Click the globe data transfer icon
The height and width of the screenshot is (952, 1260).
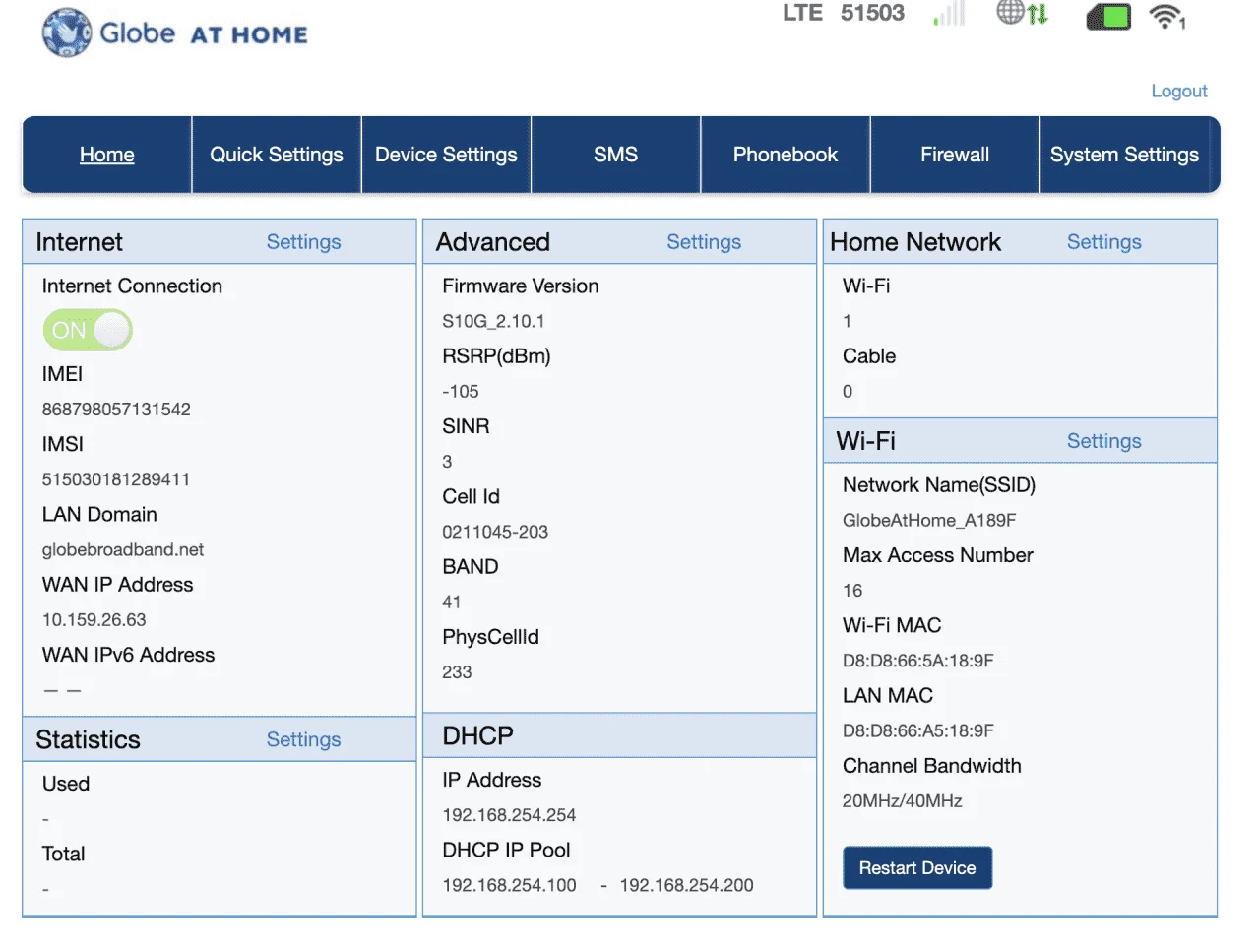pos(1023,13)
